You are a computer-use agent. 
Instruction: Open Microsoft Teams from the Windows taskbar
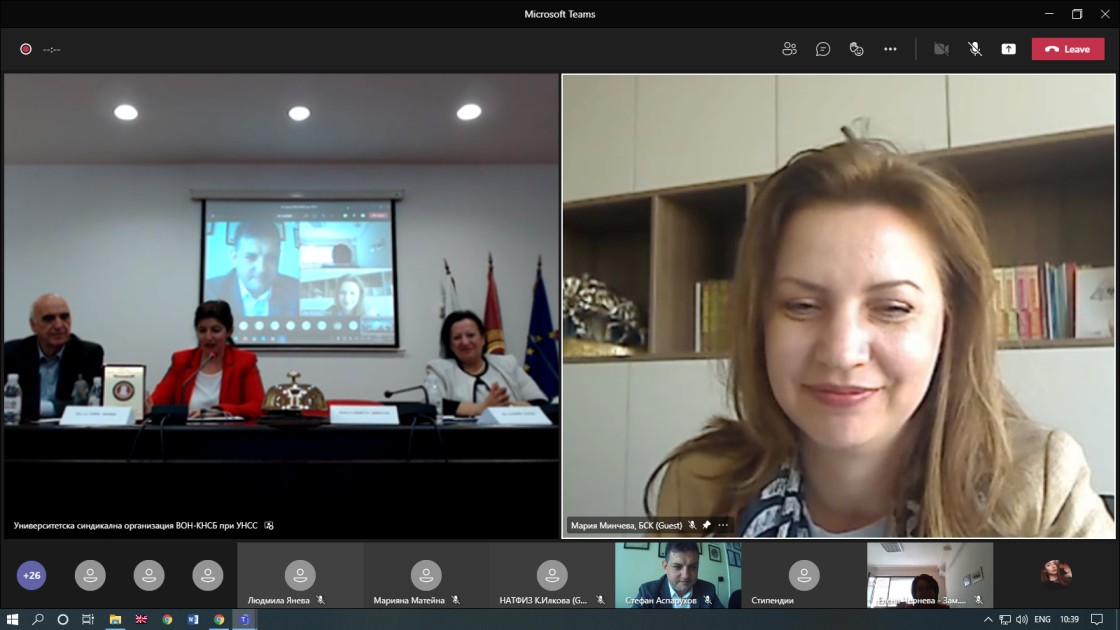coord(243,620)
